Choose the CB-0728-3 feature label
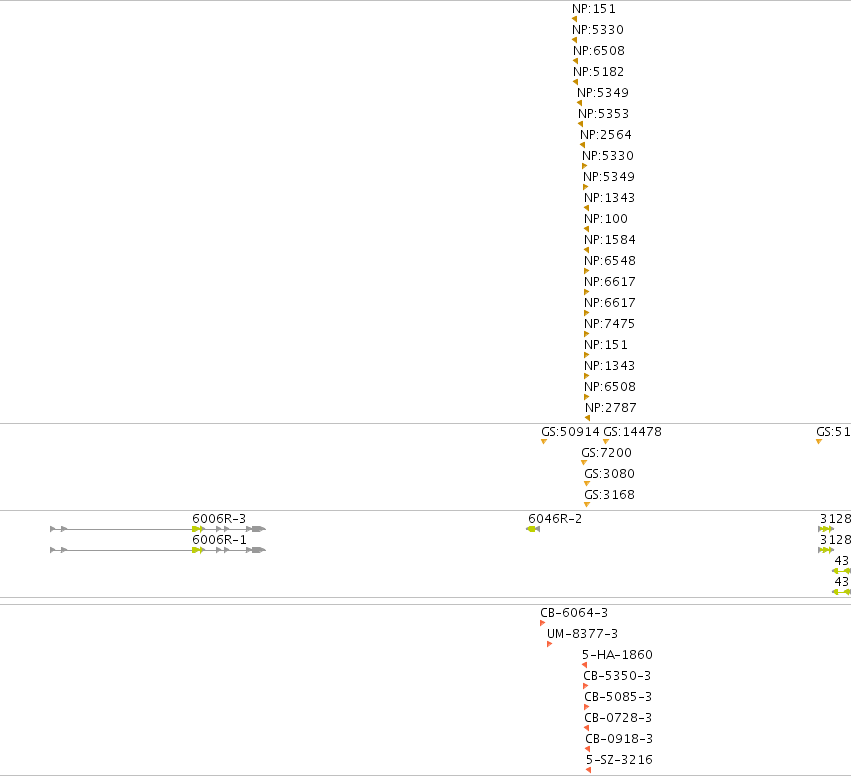Screen dimensions: 851x776 (618, 718)
